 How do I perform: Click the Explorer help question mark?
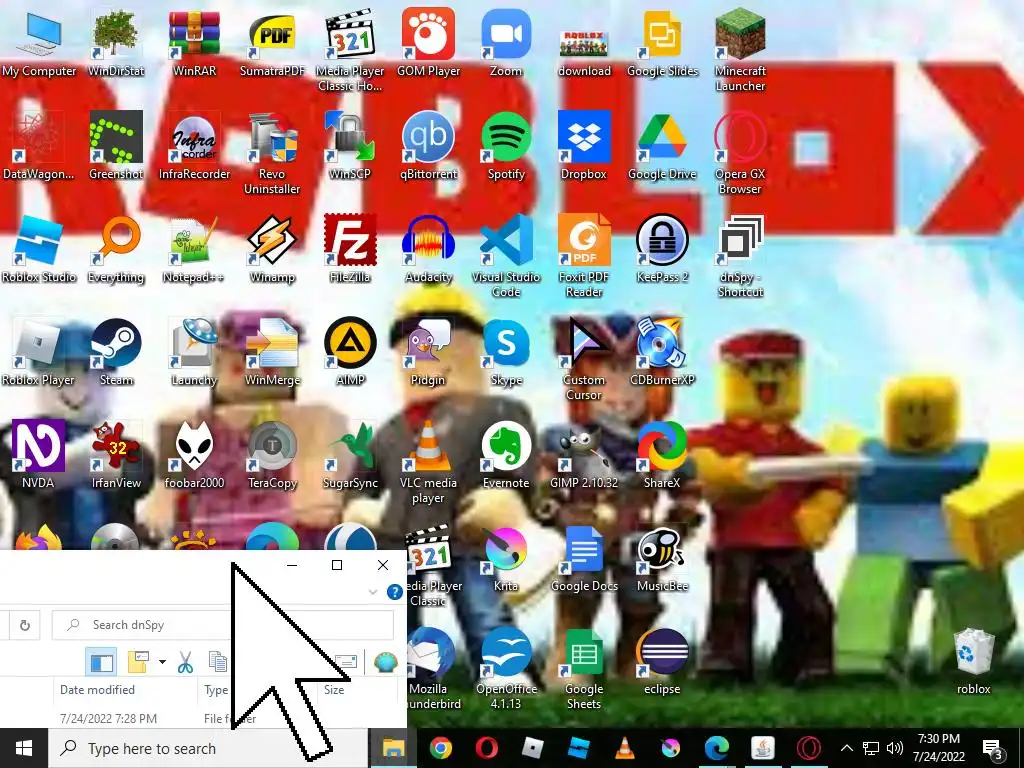(394, 592)
